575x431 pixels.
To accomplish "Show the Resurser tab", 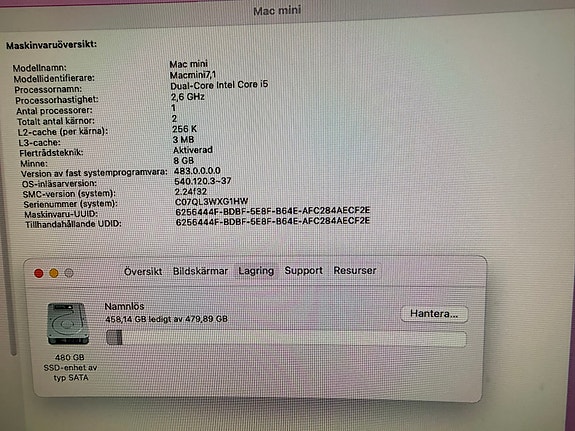I will [x=355, y=270].
